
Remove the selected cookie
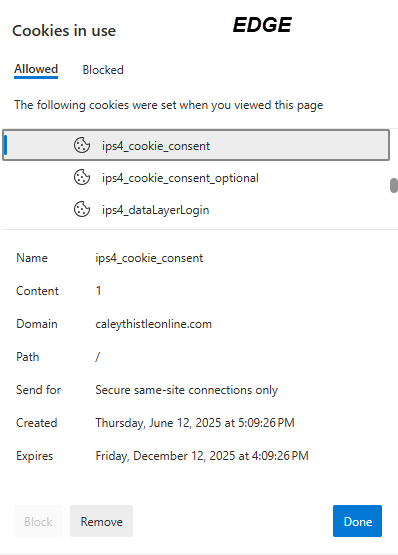(101, 521)
